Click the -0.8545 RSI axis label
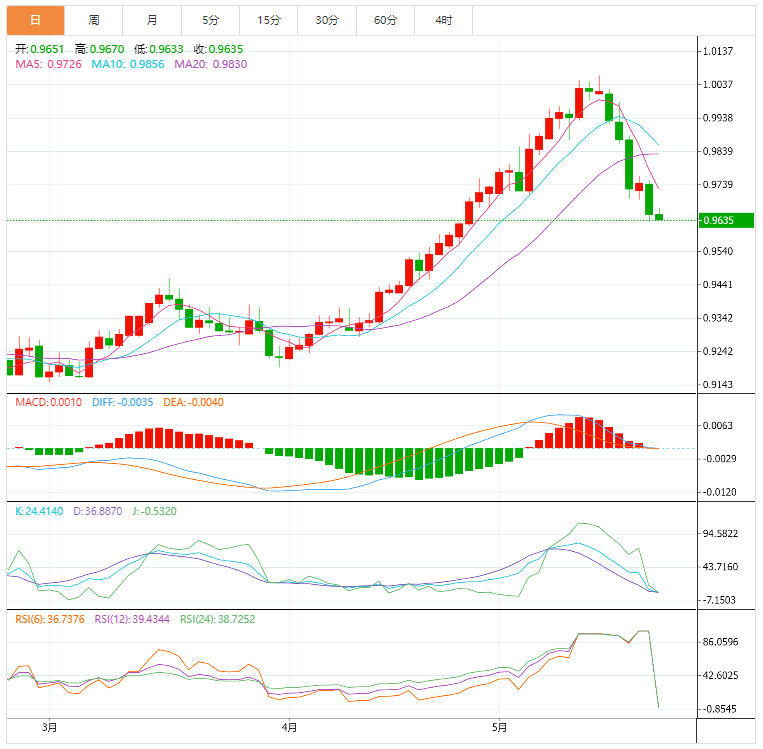 (x=720, y=710)
